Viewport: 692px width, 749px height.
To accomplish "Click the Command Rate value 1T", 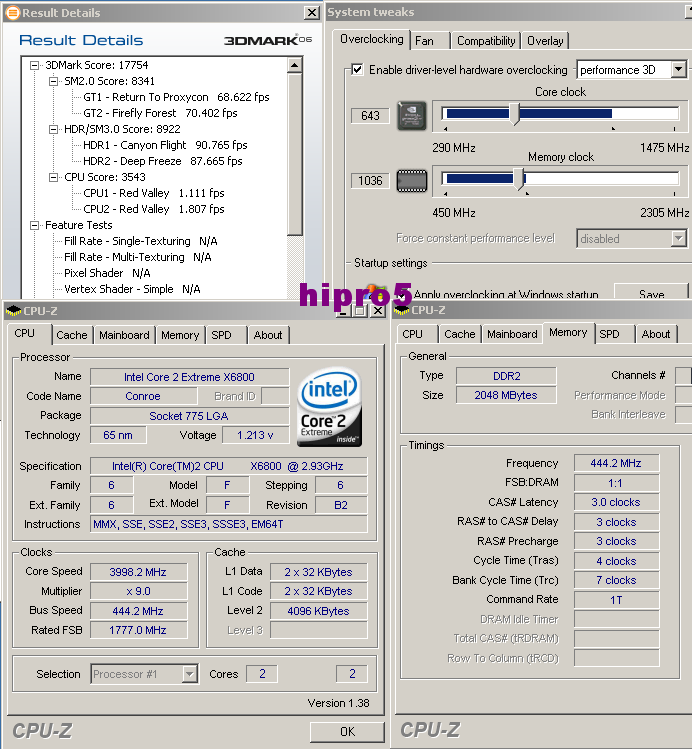I will pos(616,599).
